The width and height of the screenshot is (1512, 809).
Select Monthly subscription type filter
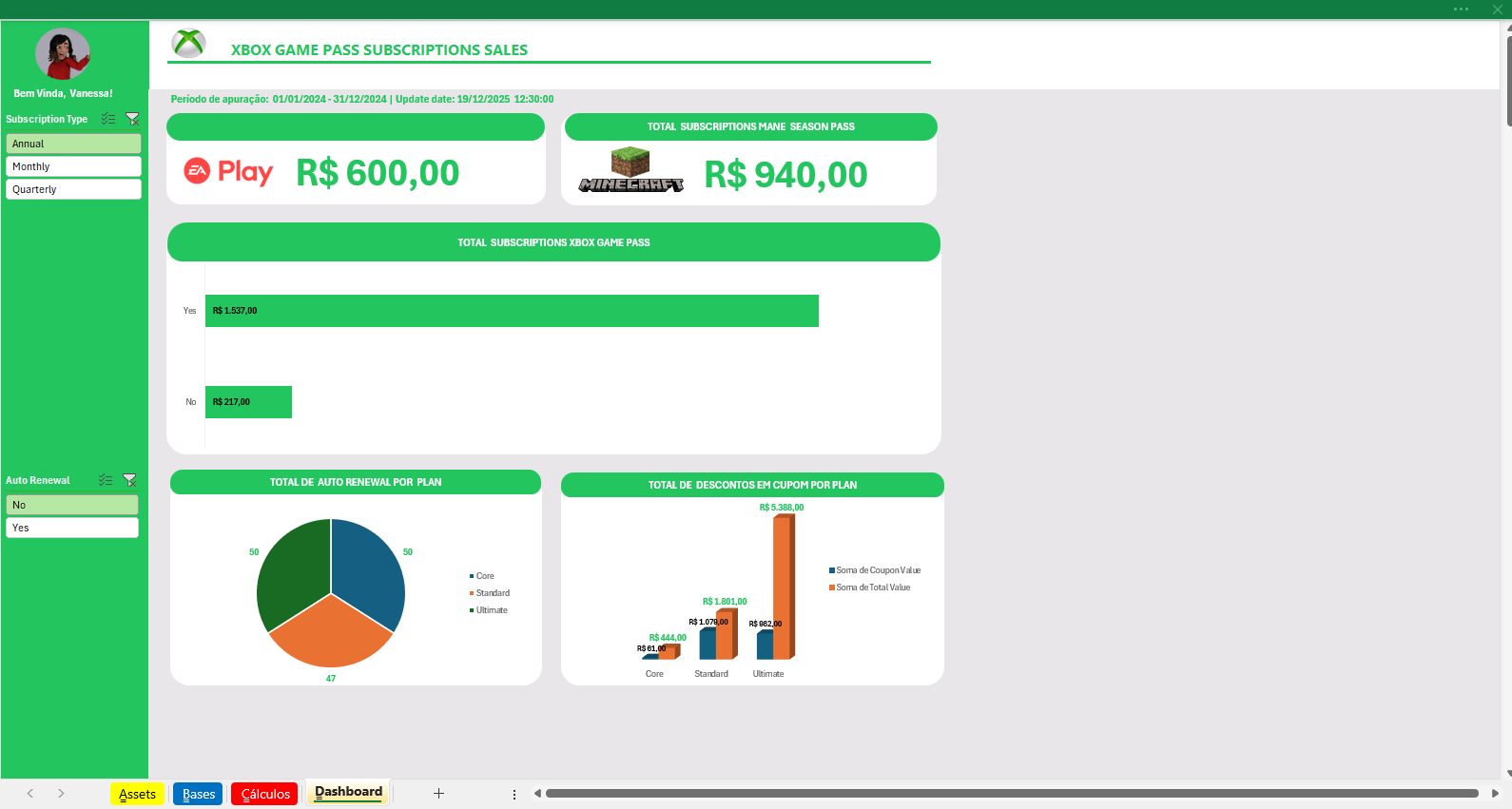click(x=73, y=166)
